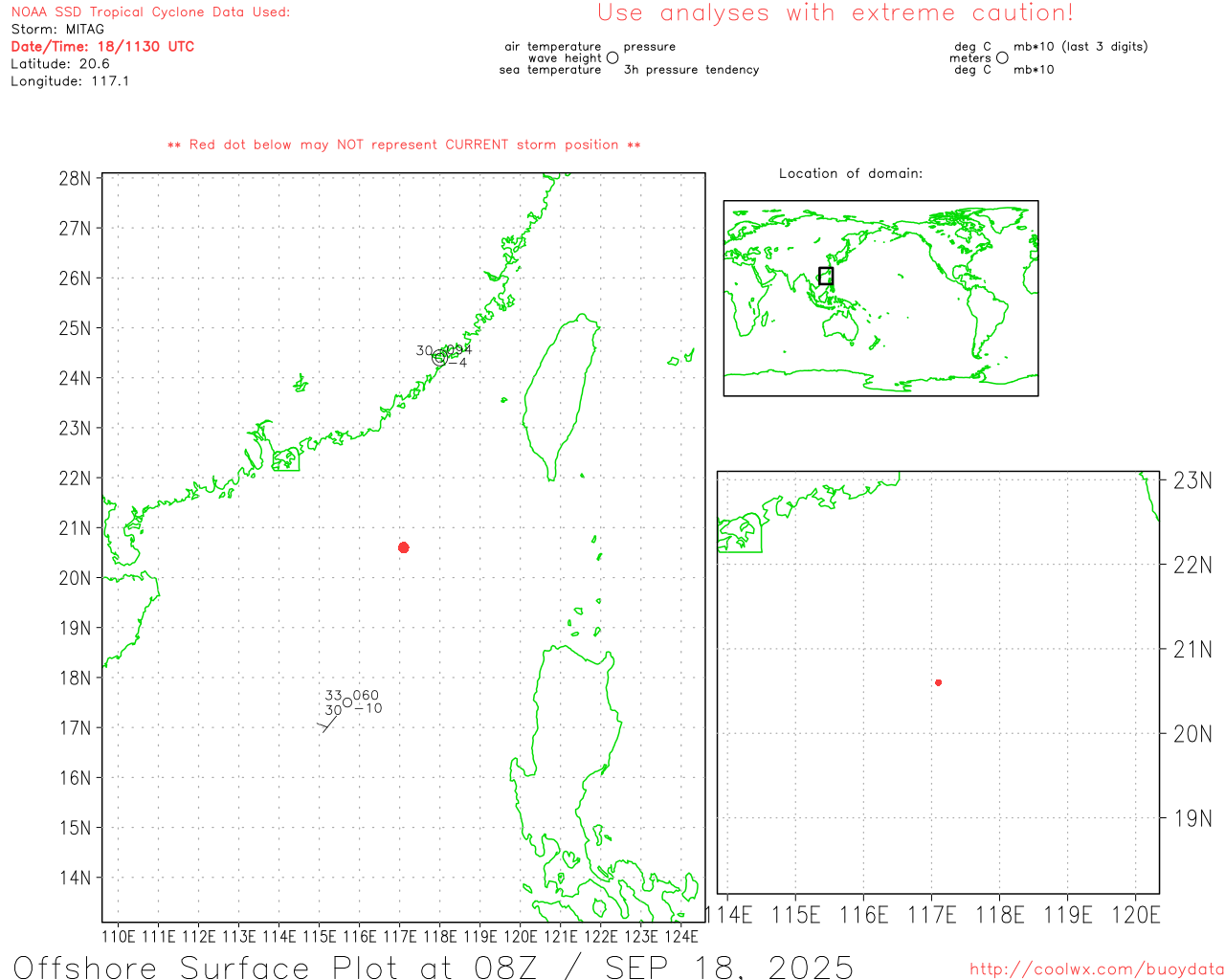Click the 'Date/Time: 18/1130 UTC' line
Viewport: 1225px width, 980px height.
[x=102, y=47]
